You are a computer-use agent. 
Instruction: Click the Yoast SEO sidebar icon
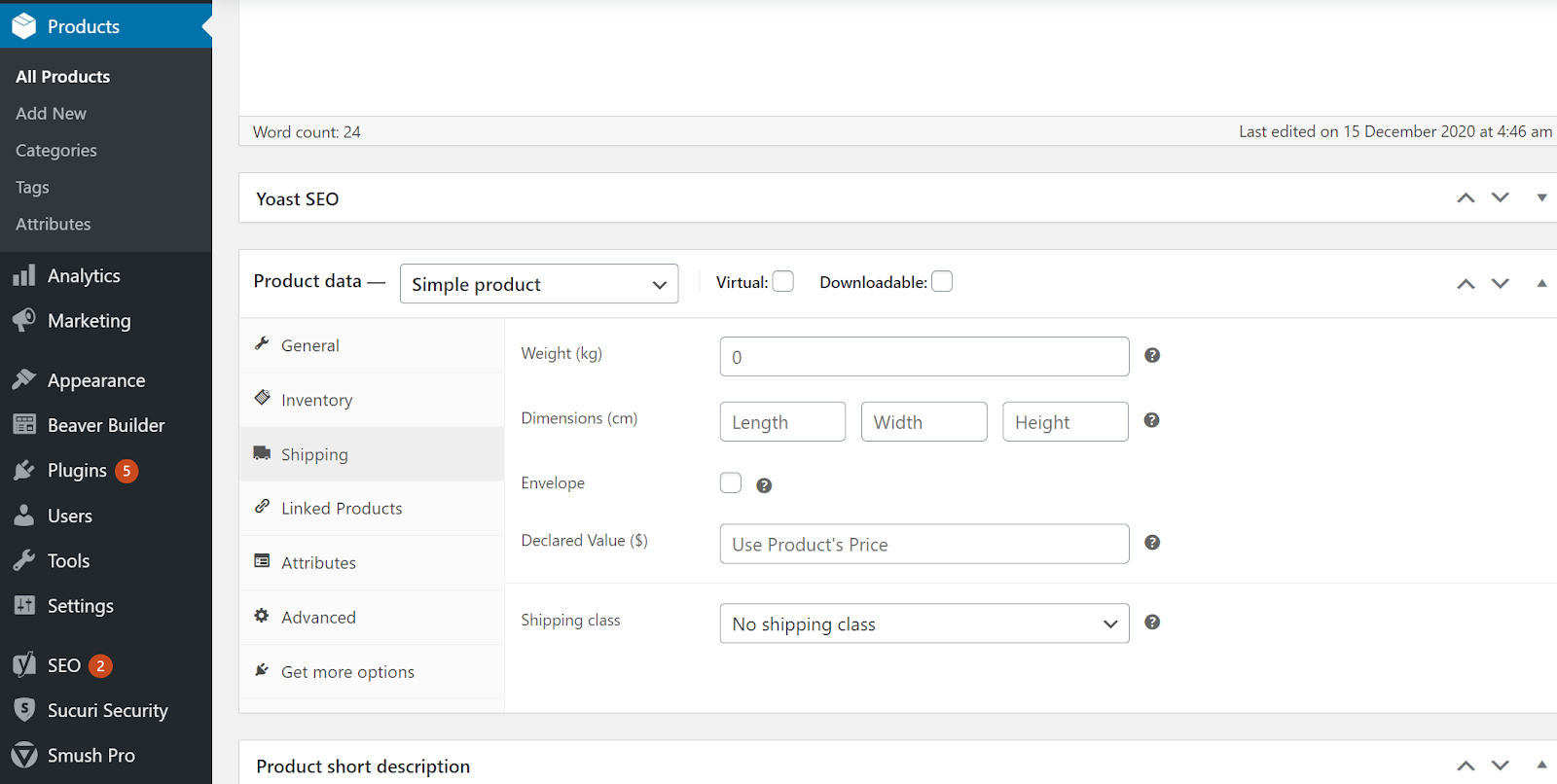[x=24, y=665]
